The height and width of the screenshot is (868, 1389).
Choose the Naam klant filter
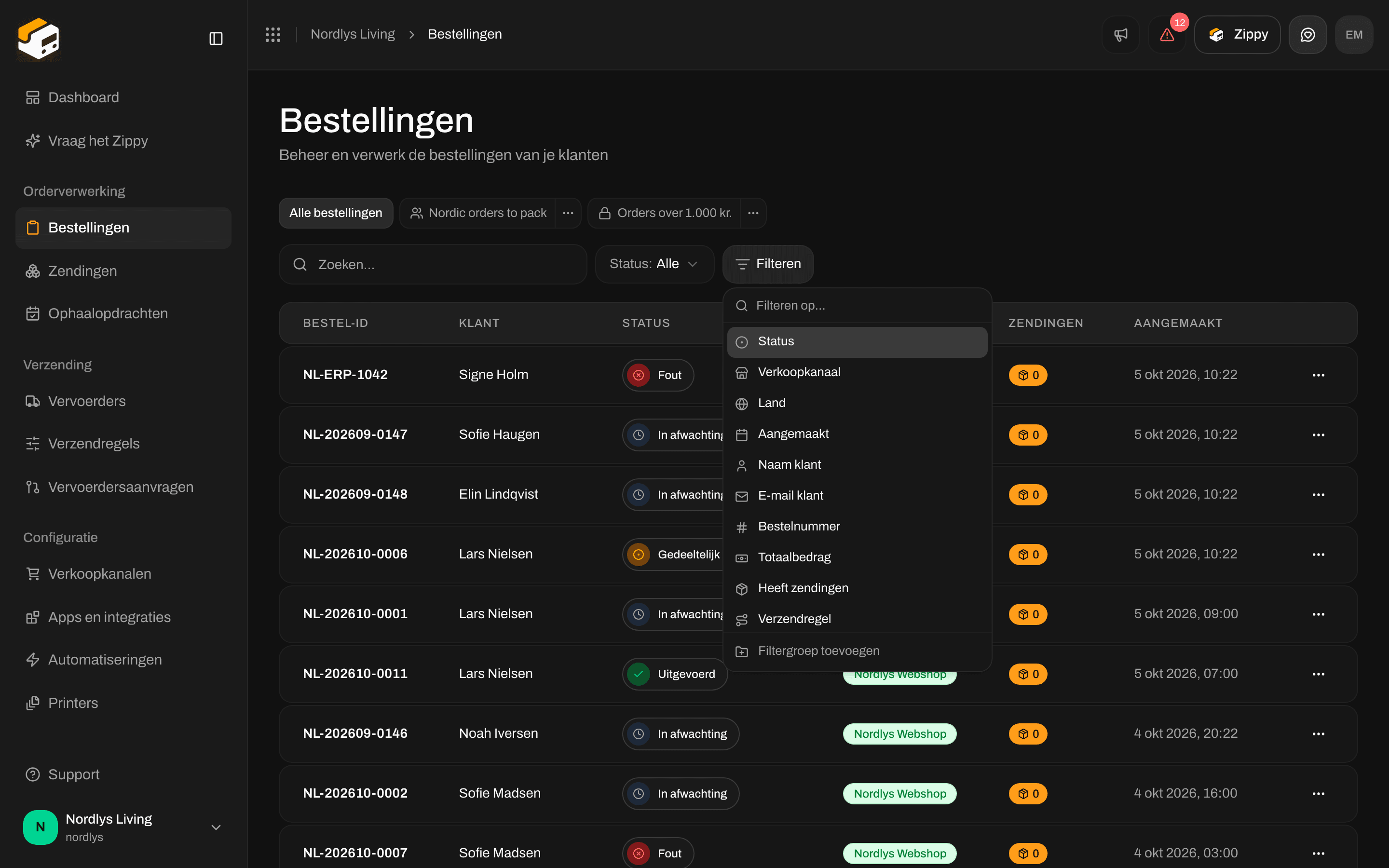point(857,465)
